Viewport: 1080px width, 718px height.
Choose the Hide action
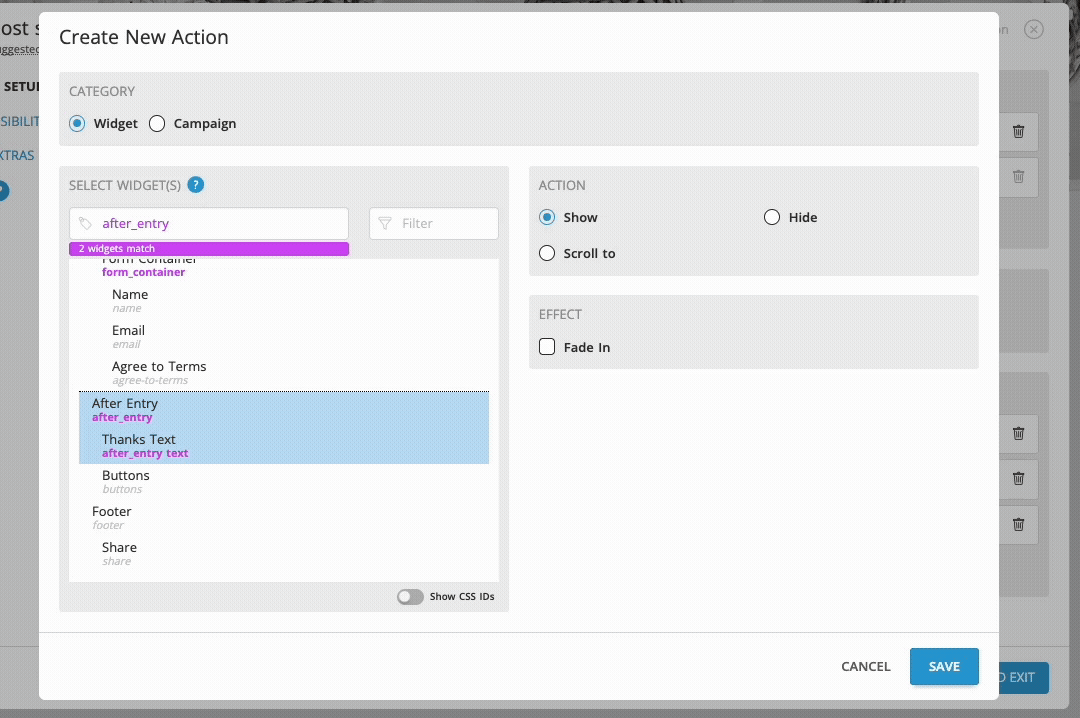[x=772, y=217]
